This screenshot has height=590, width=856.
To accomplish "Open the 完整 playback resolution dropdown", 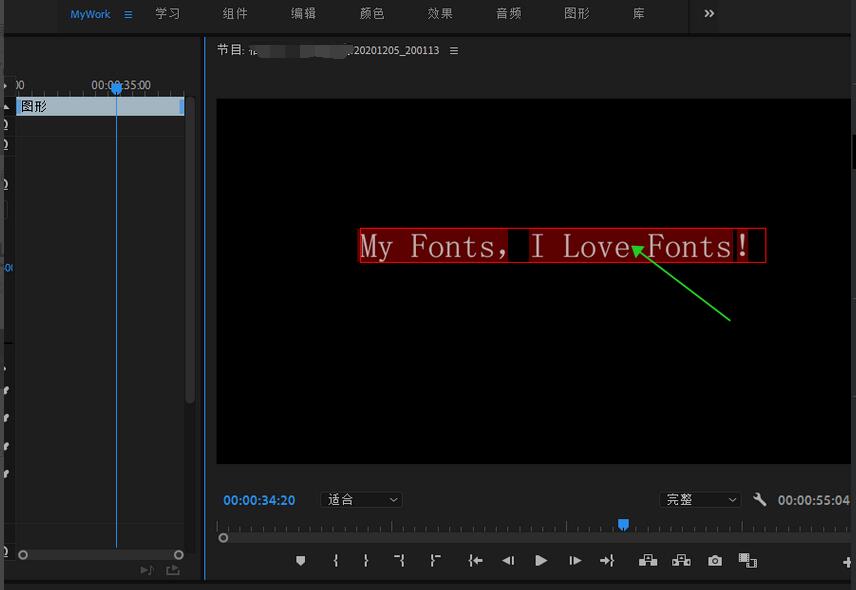I will (x=702, y=500).
